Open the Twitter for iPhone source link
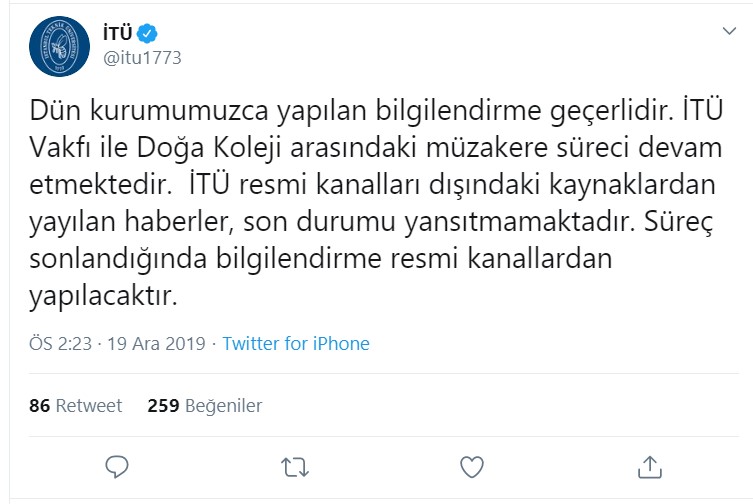The height and width of the screenshot is (504, 753). pyautogui.click(x=296, y=343)
